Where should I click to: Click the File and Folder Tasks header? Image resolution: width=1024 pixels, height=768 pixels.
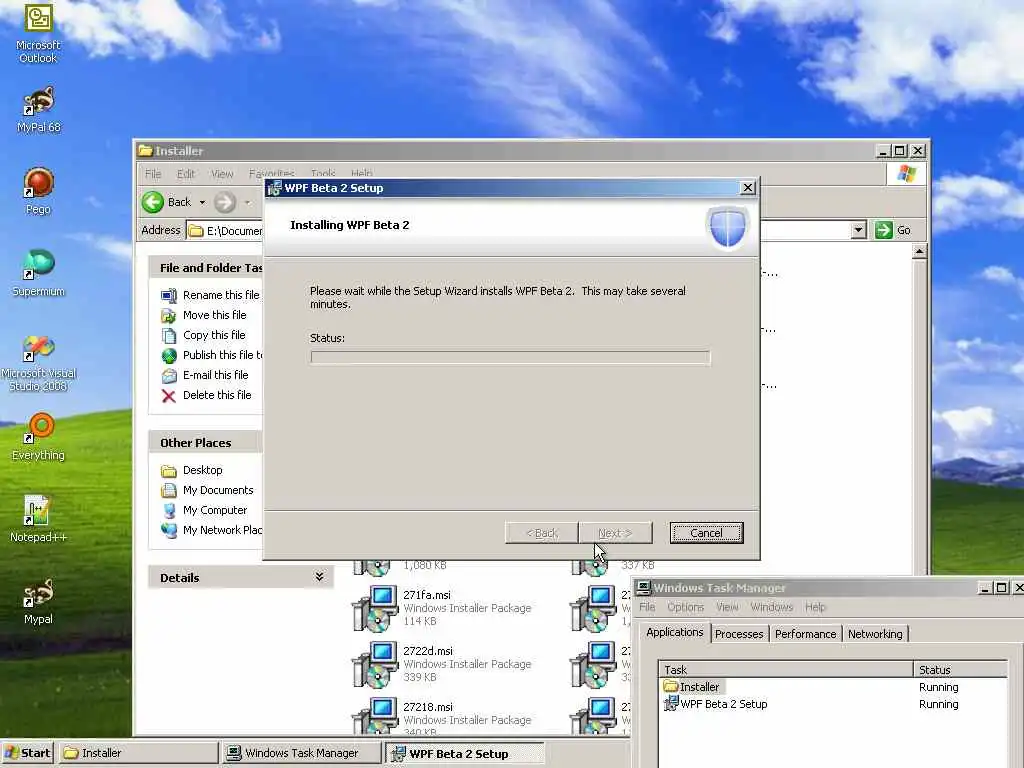206,268
